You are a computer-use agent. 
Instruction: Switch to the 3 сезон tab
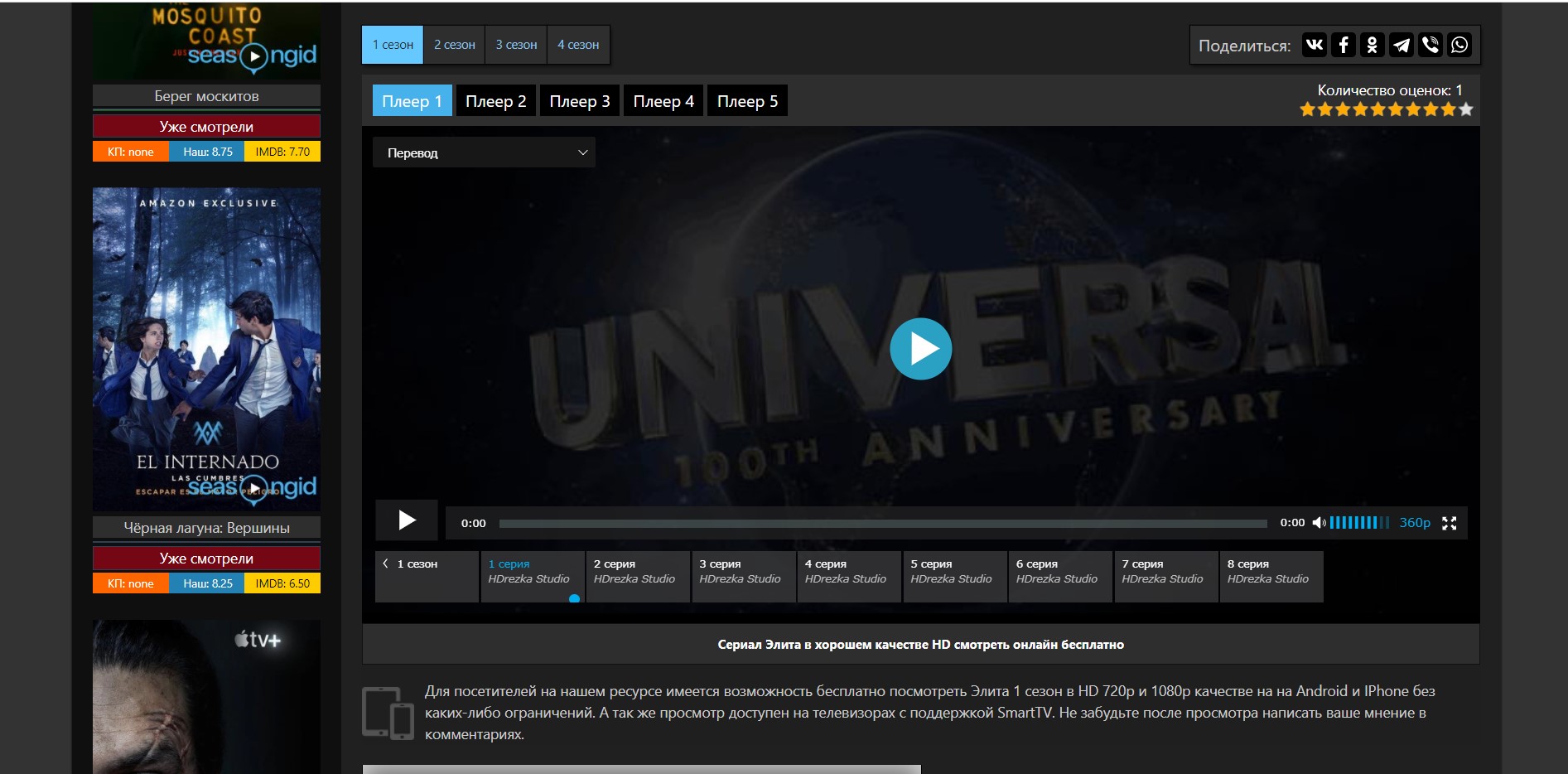pyautogui.click(x=516, y=45)
